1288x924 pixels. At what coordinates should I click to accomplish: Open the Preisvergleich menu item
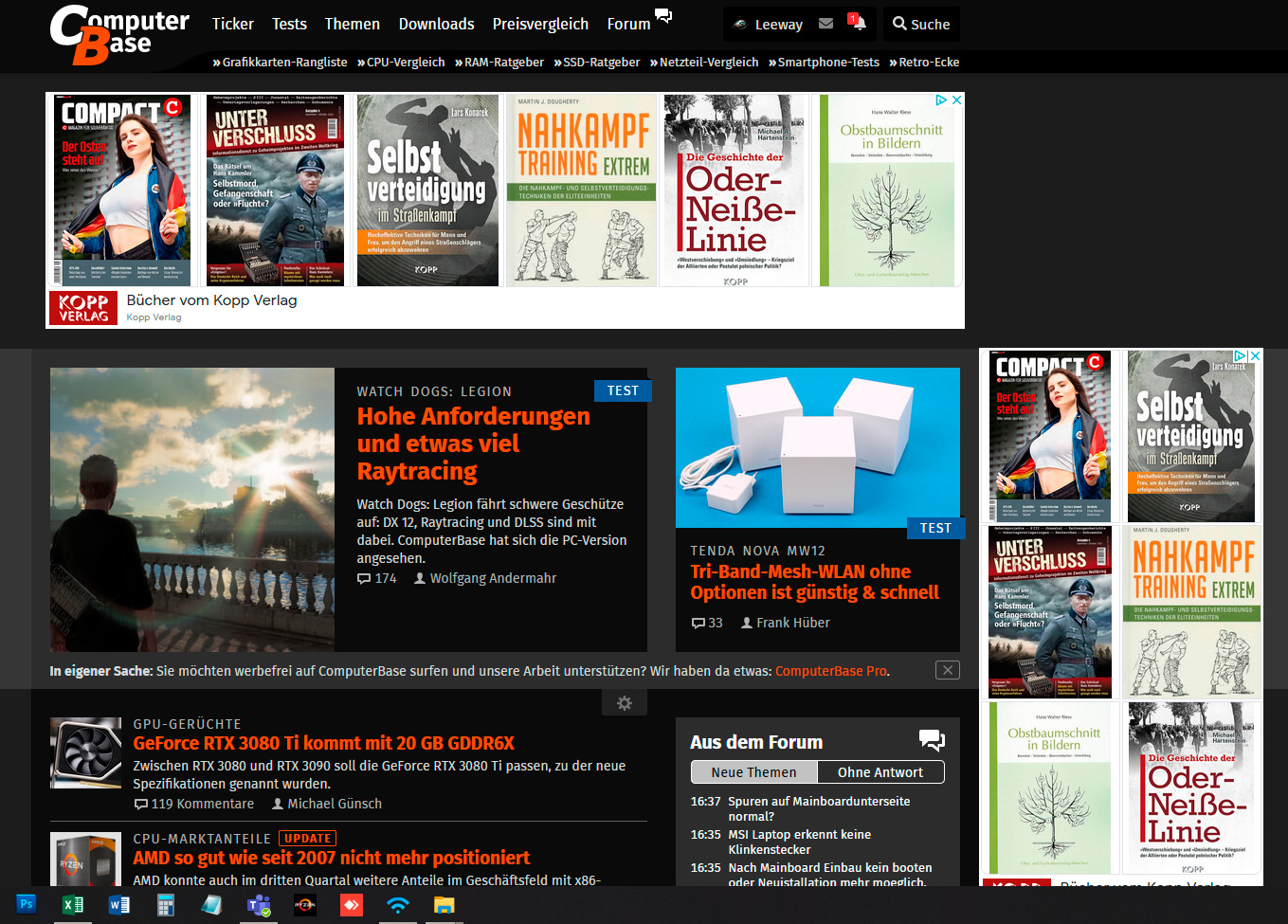[x=540, y=24]
